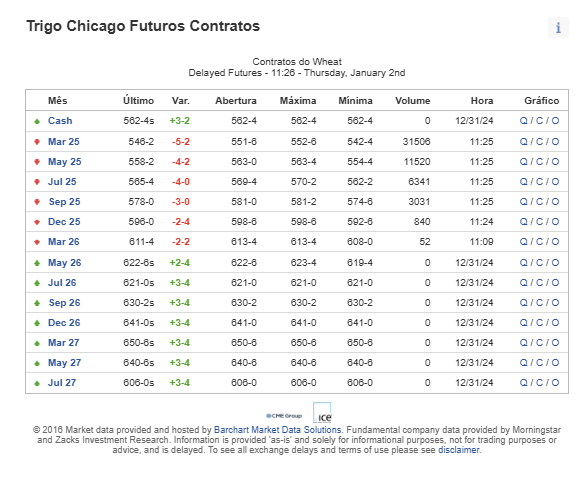Follow the Barchart Market Data Solutions link

tap(278, 430)
